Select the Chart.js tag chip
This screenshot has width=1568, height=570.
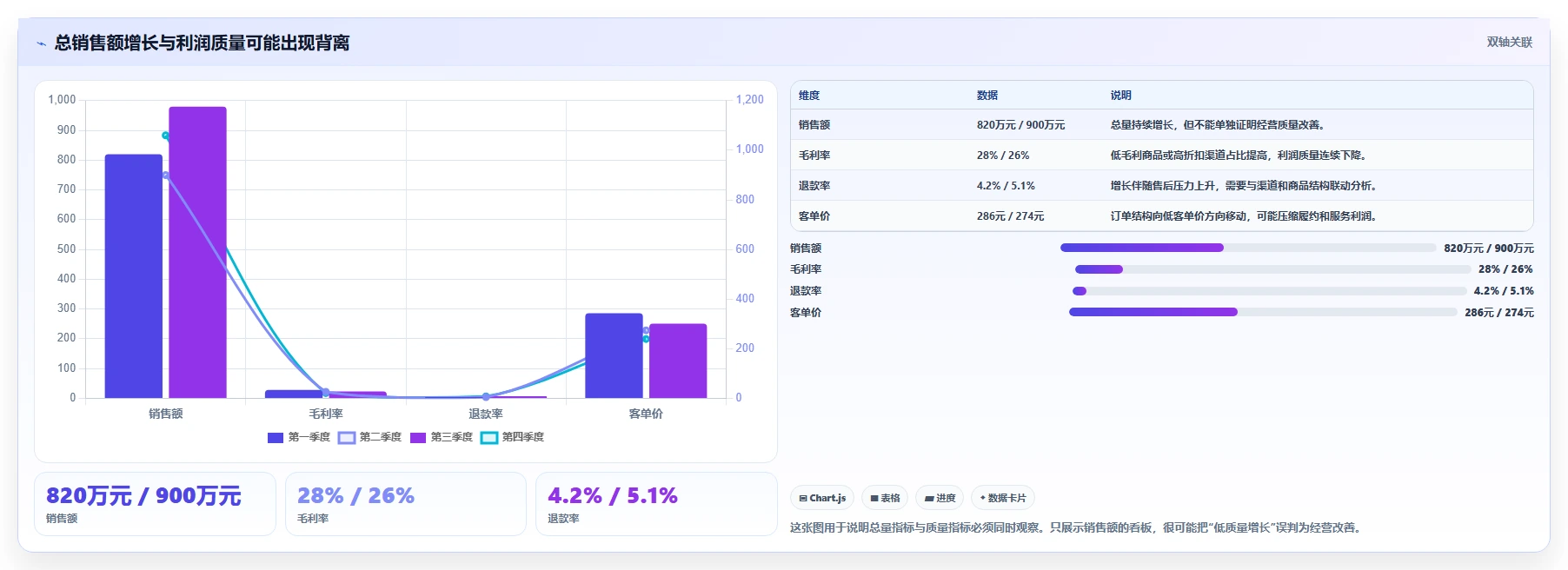click(822, 498)
